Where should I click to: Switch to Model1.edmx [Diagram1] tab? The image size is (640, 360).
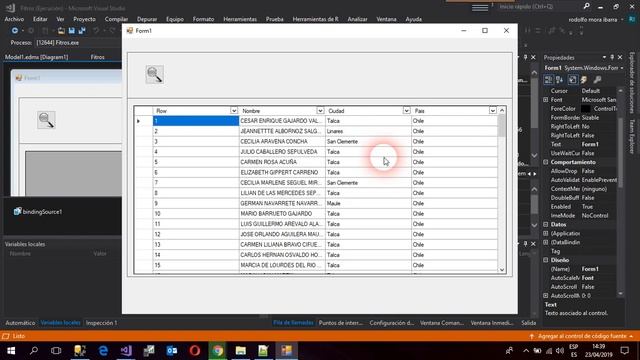(37, 57)
